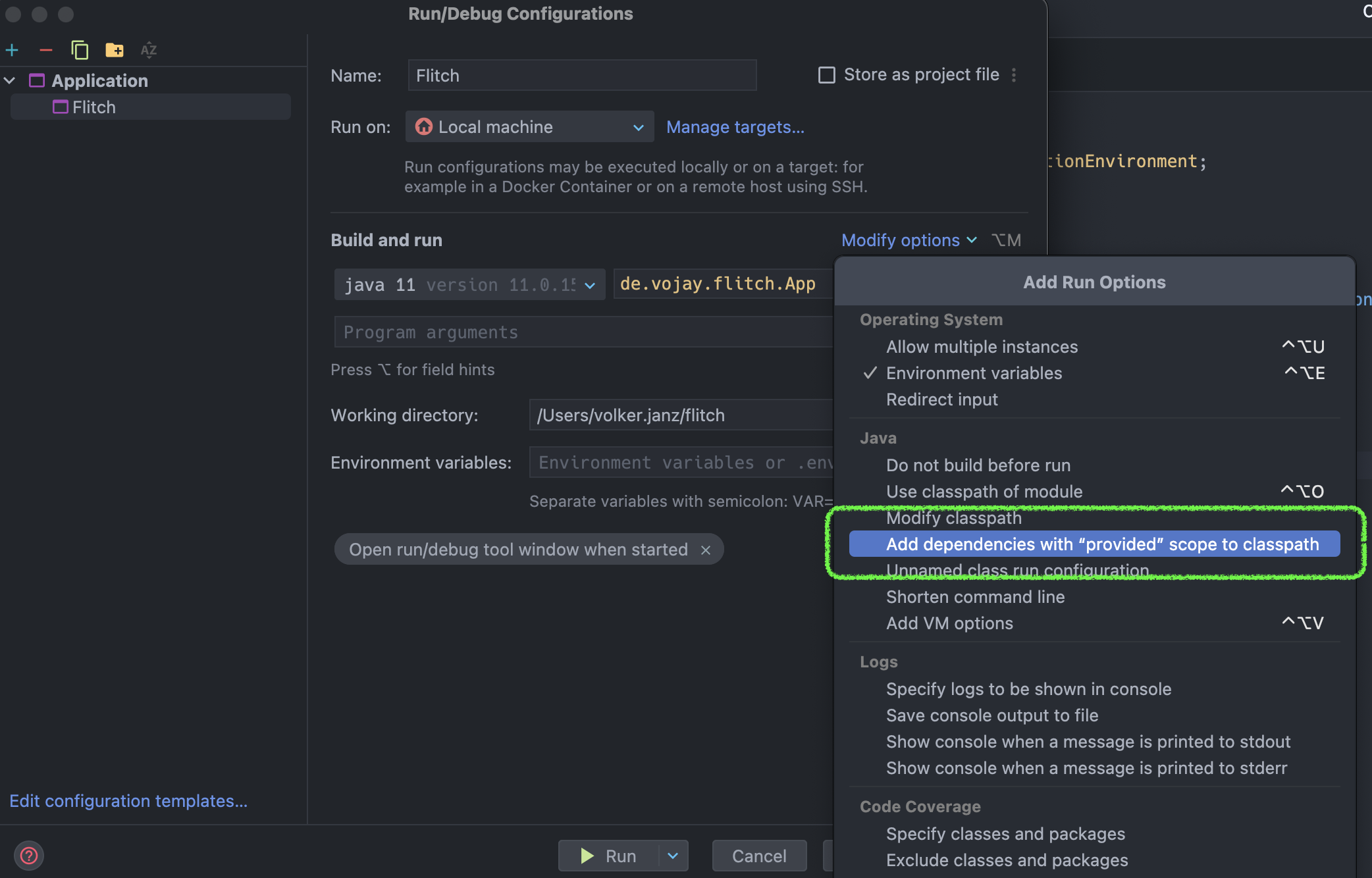
Task: Click the help question mark icon
Action: coord(28,854)
